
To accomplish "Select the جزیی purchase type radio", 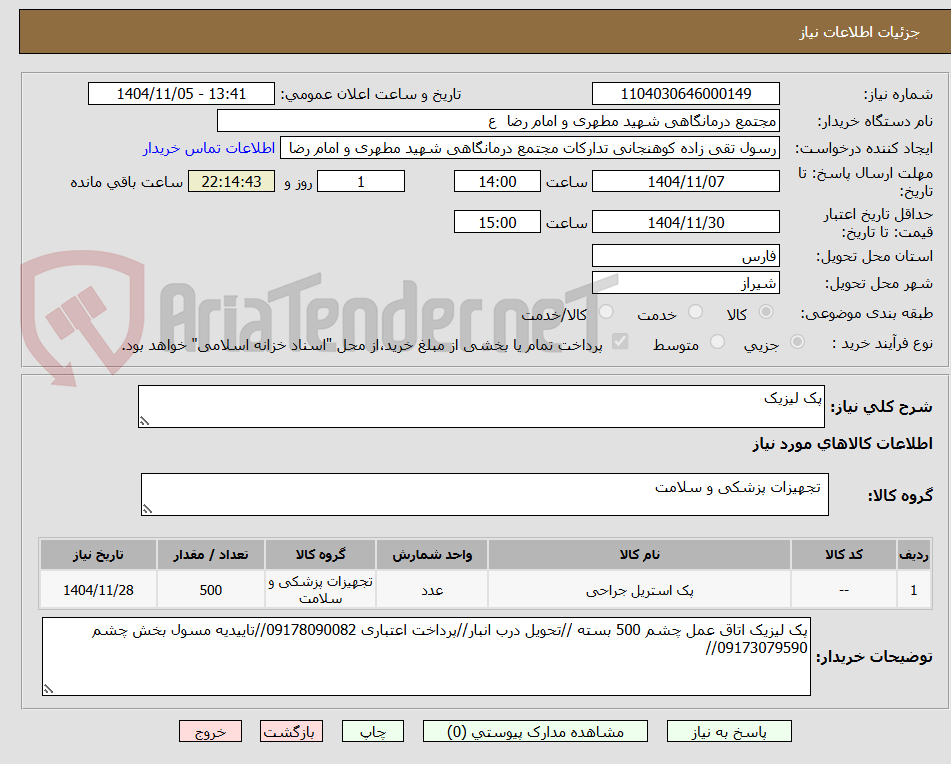I will (x=798, y=343).
